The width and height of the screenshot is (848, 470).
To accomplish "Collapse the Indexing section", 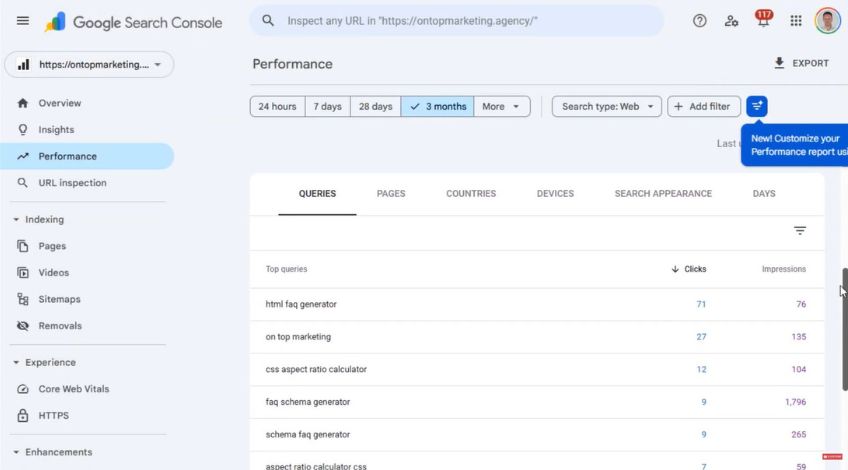I will click(x=16, y=220).
